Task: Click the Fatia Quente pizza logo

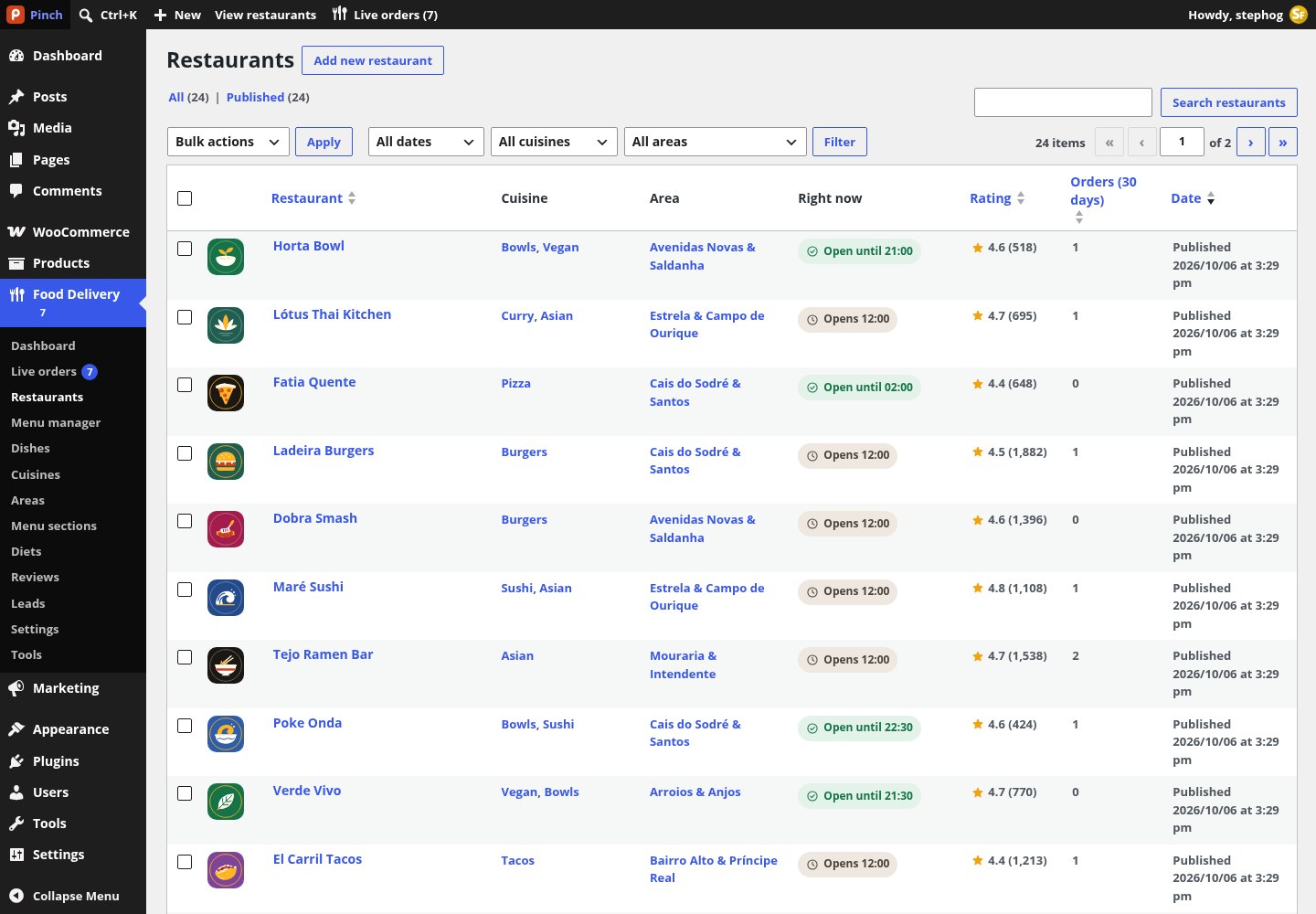Action: 226,393
